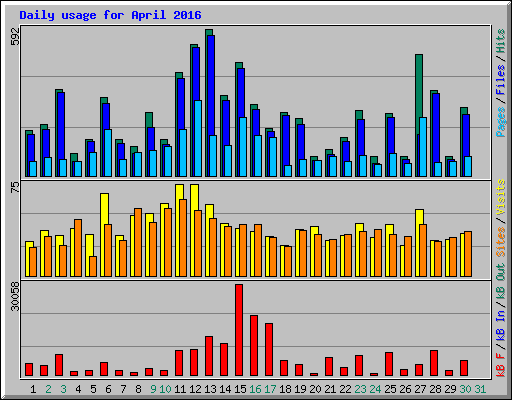Click day 11 on the x-axis
Viewport: 512px width, 400px height.
coord(180,389)
